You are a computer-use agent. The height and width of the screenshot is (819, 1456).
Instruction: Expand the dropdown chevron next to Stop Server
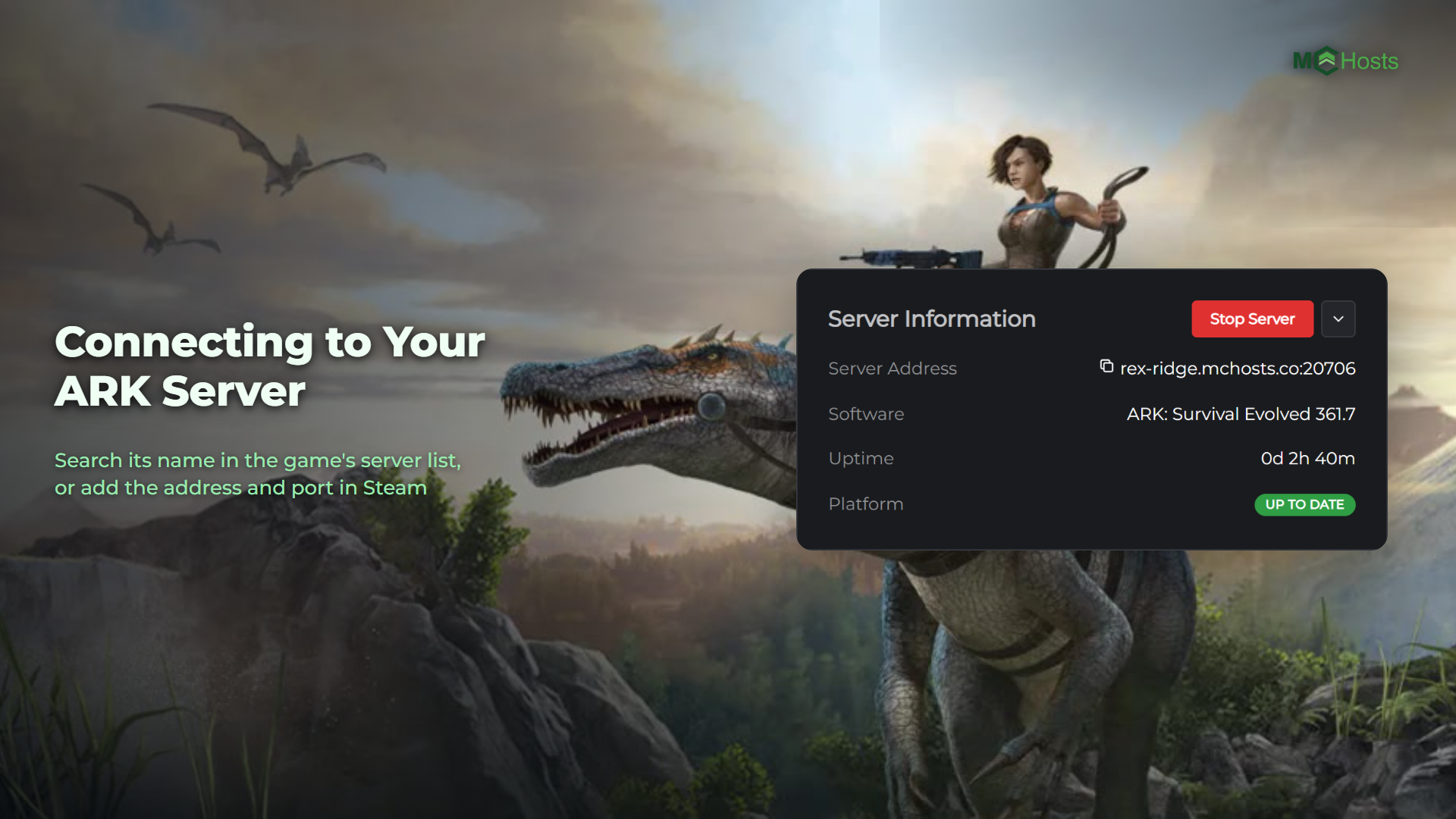pos(1338,319)
